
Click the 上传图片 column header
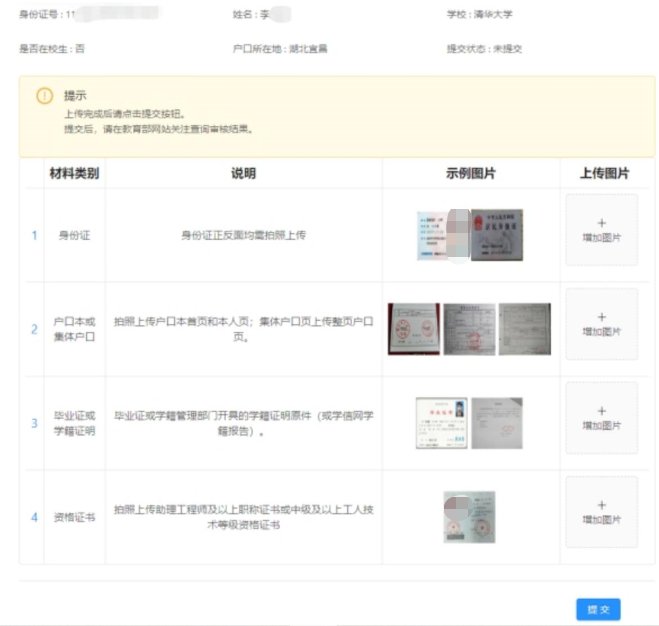pos(604,173)
